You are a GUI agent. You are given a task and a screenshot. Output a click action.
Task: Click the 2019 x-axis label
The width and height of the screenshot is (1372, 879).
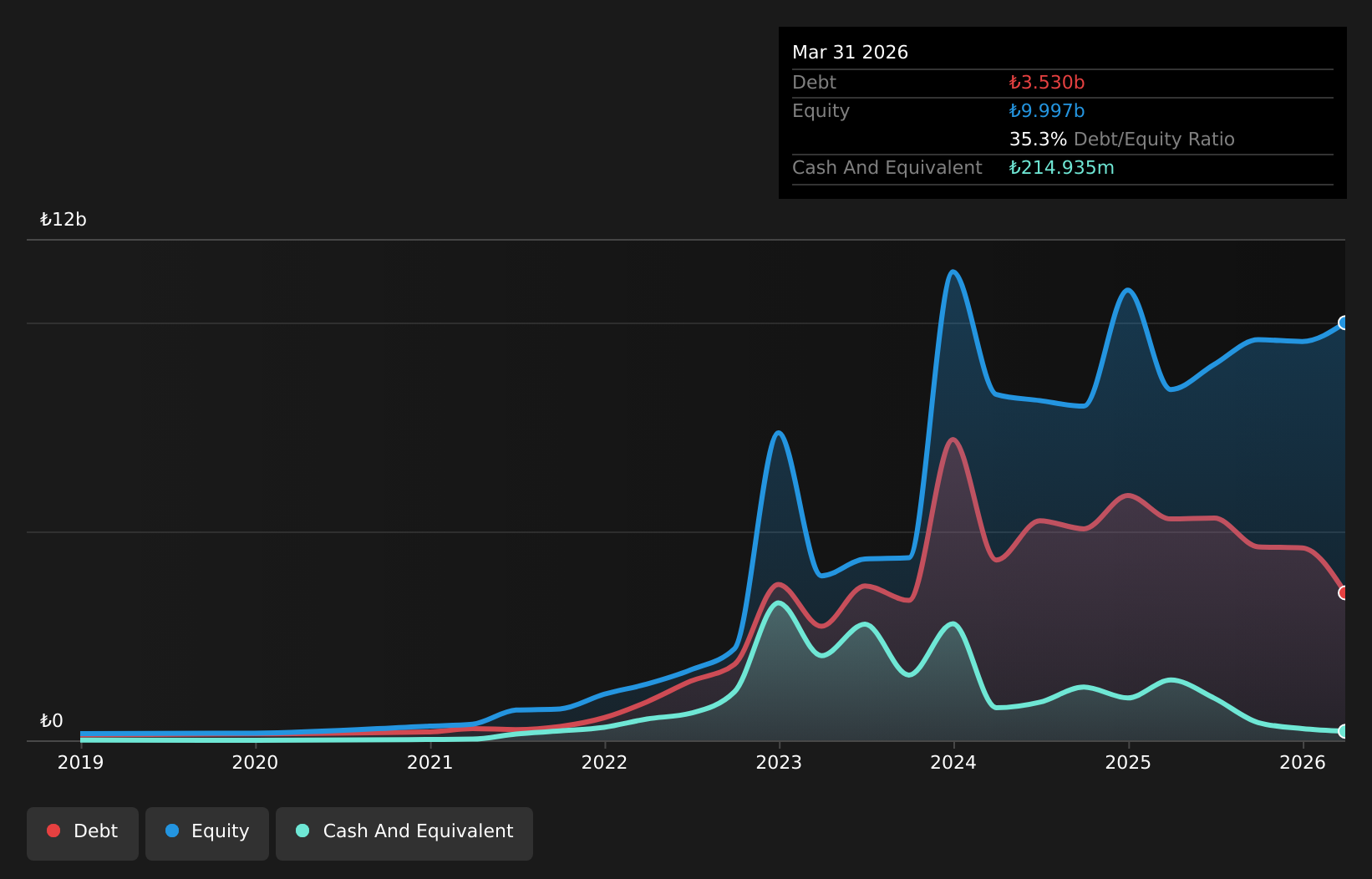tap(80, 762)
